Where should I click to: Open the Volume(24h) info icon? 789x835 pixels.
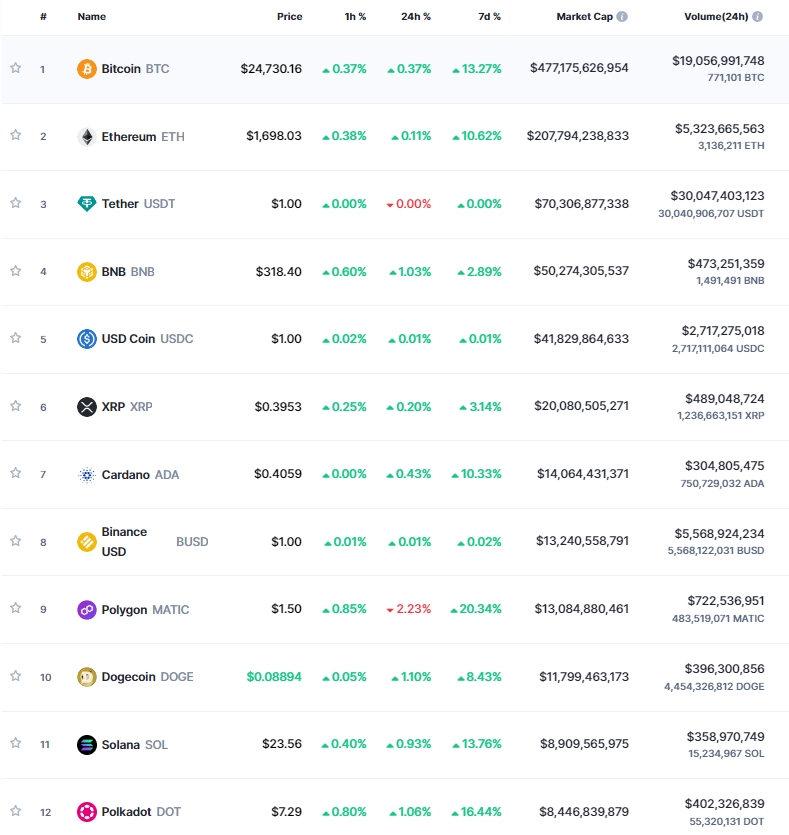click(x=758, y=17)
